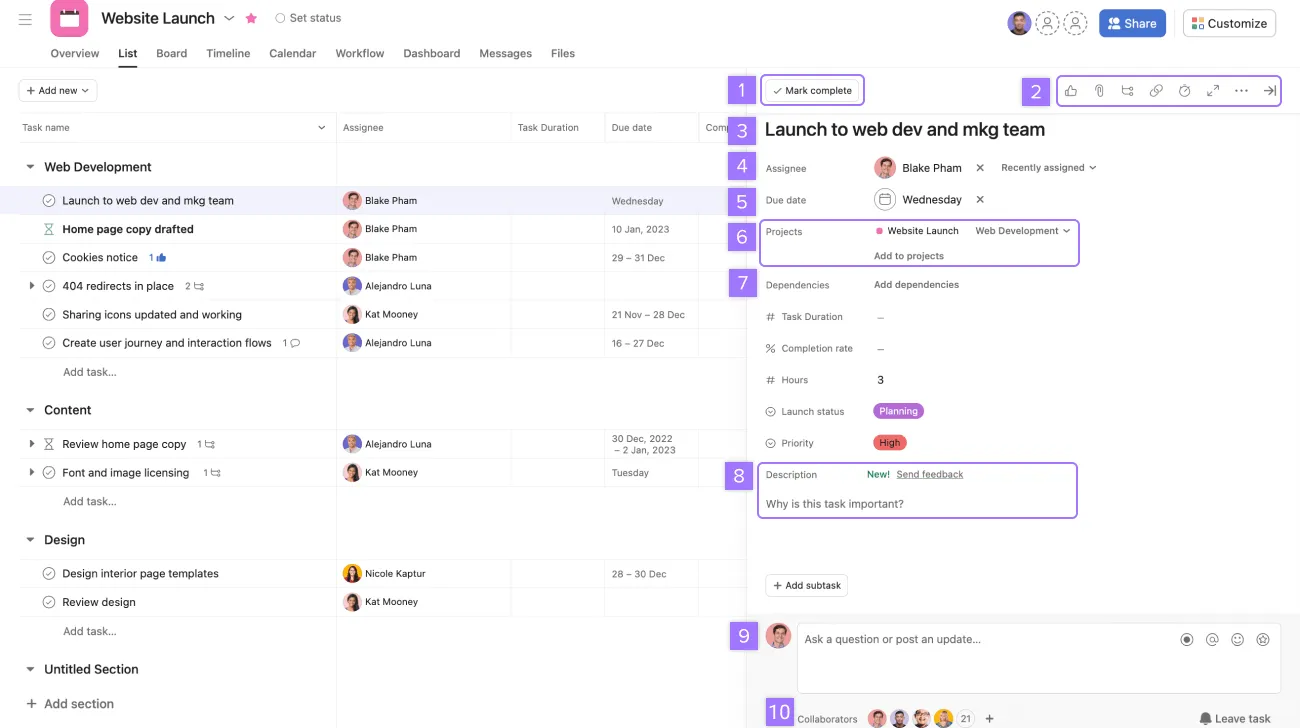Viewport: 1300px width, 728px height.
Task: Expand 404 redirects in place subtasks
Action: tap(32, 286)
